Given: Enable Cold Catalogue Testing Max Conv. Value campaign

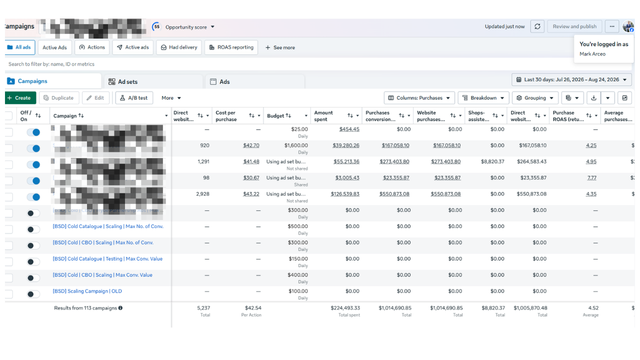Looking at the screenshot, I should [x=33, y=262].
